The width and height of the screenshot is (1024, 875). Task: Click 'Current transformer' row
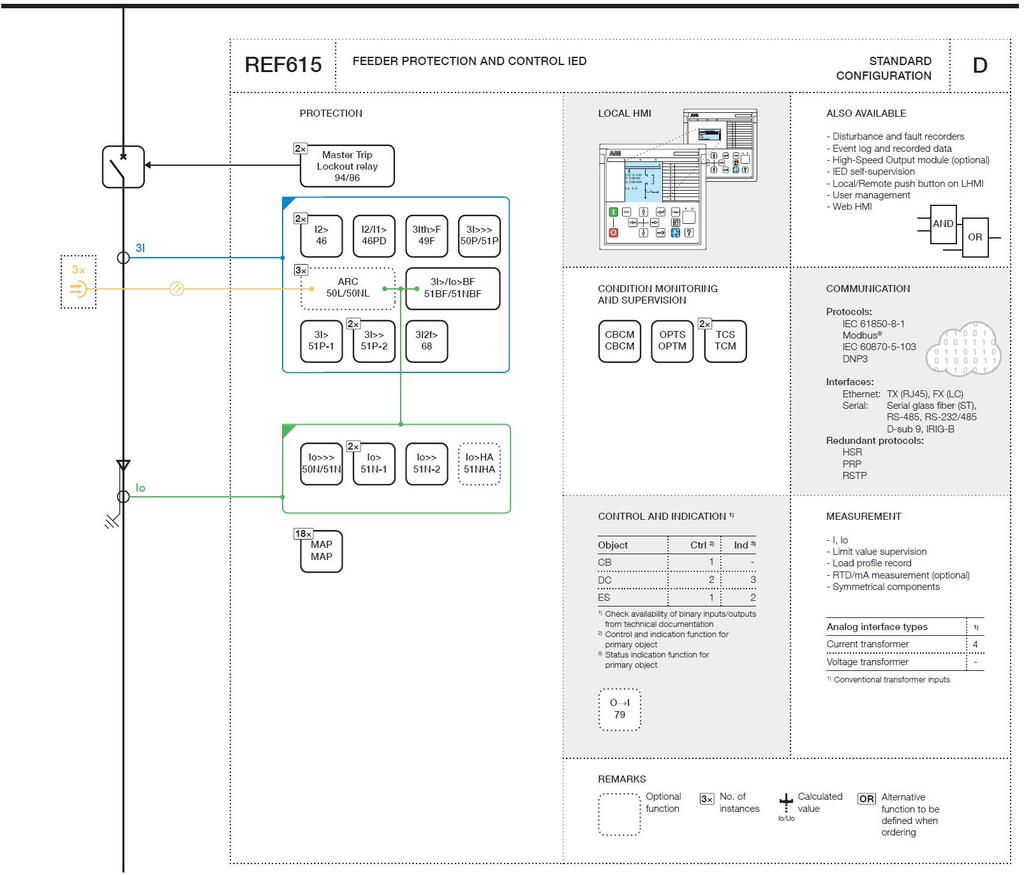[x=904, y=644]
